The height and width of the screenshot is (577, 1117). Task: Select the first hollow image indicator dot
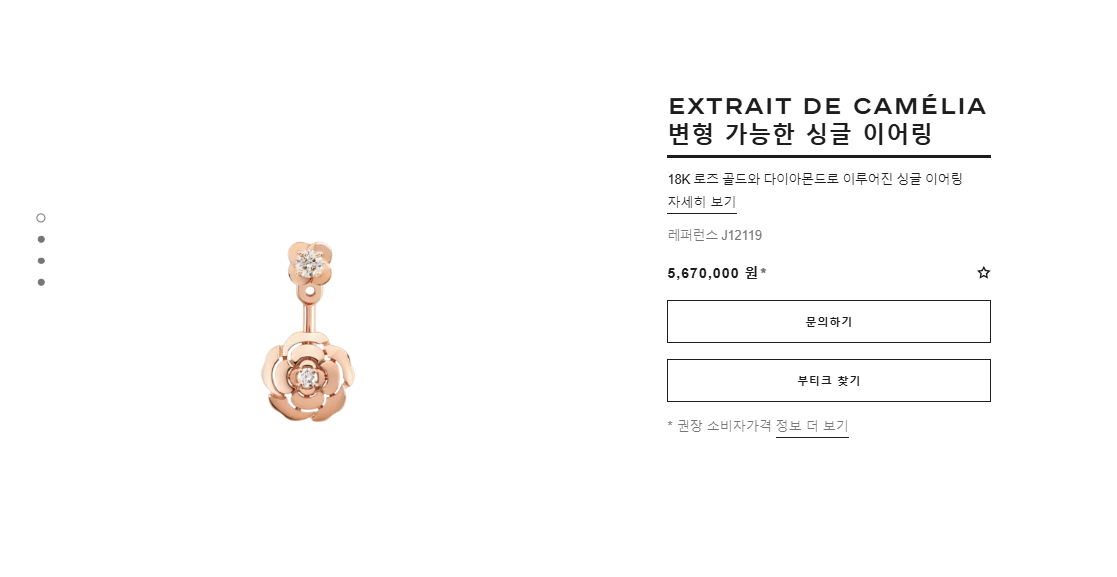point(41,218)
